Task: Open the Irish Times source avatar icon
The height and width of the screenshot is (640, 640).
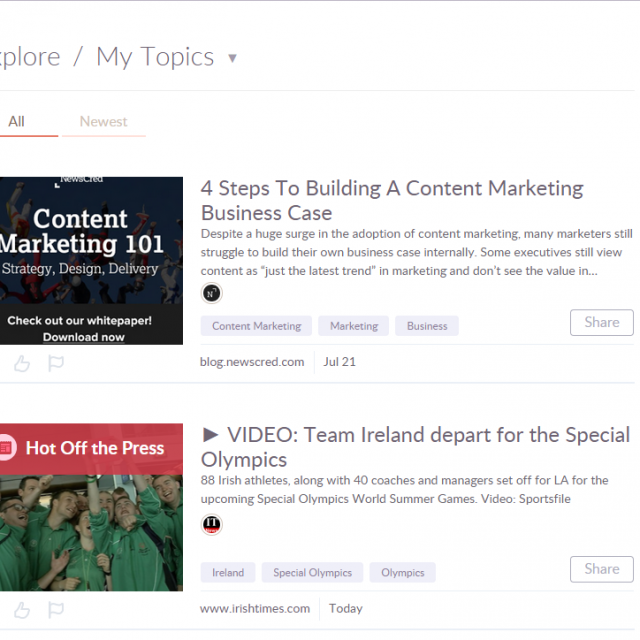Action: pos(211,524)
